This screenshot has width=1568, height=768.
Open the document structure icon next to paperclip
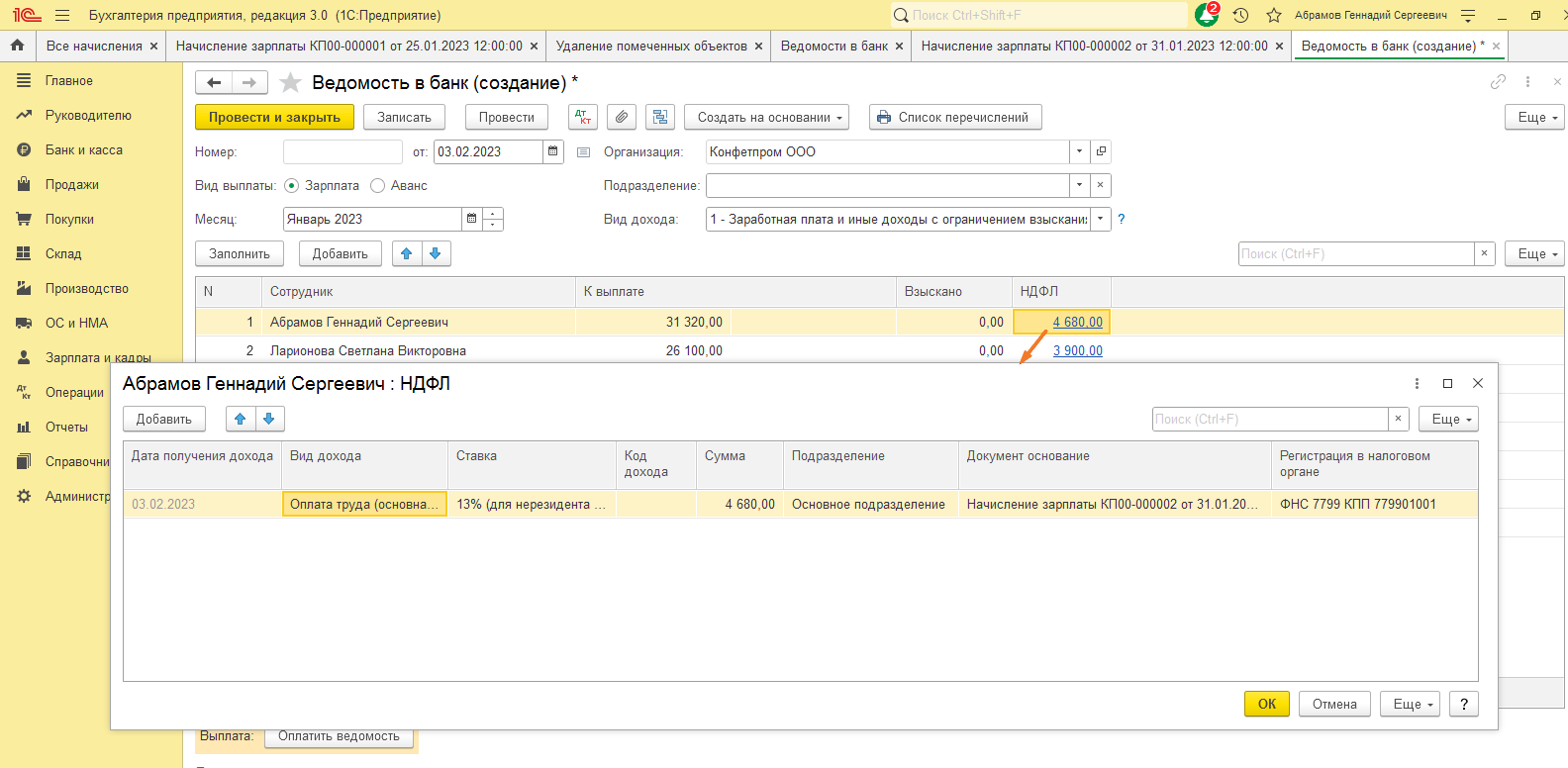(659, 117)
